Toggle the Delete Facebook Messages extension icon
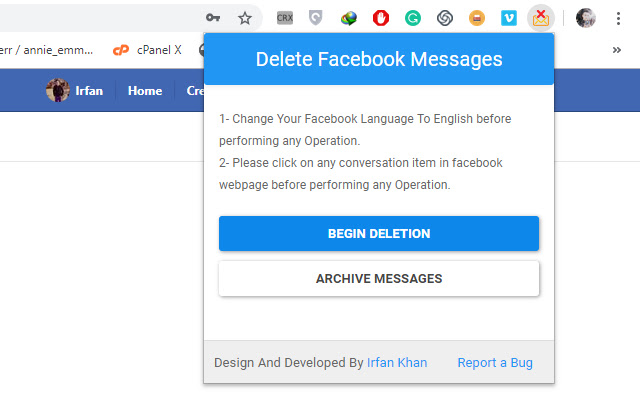This screenshot has width=640, height=400. point(541,18)
